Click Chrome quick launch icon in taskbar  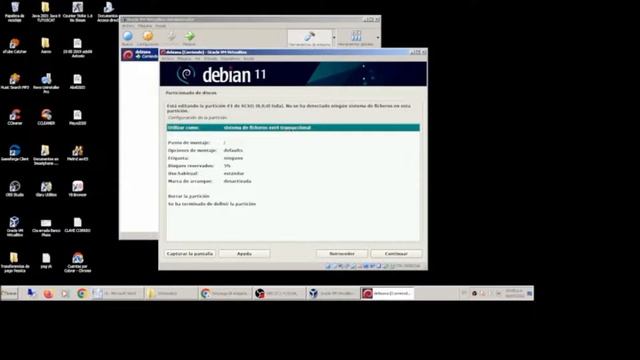pyautogui.click(x=82, y=293)
